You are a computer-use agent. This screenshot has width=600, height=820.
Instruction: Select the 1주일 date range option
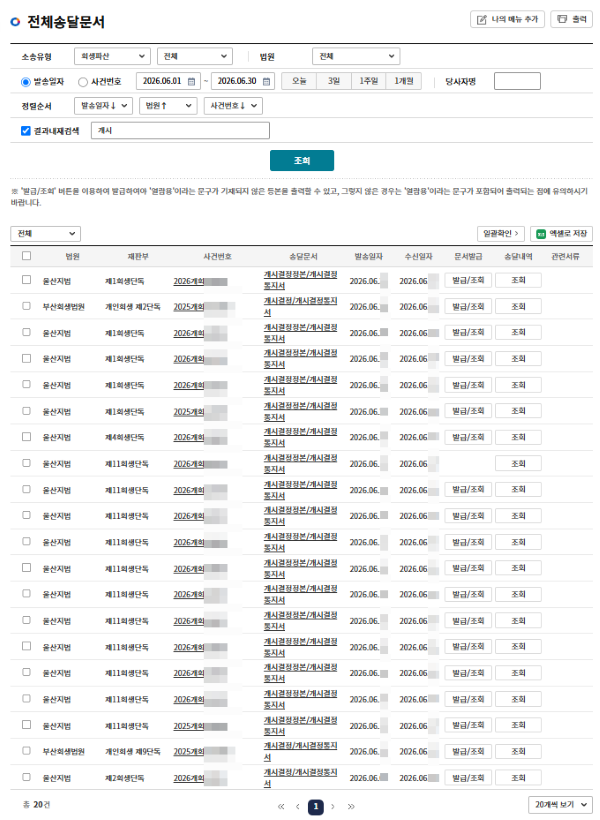[369, 81]
